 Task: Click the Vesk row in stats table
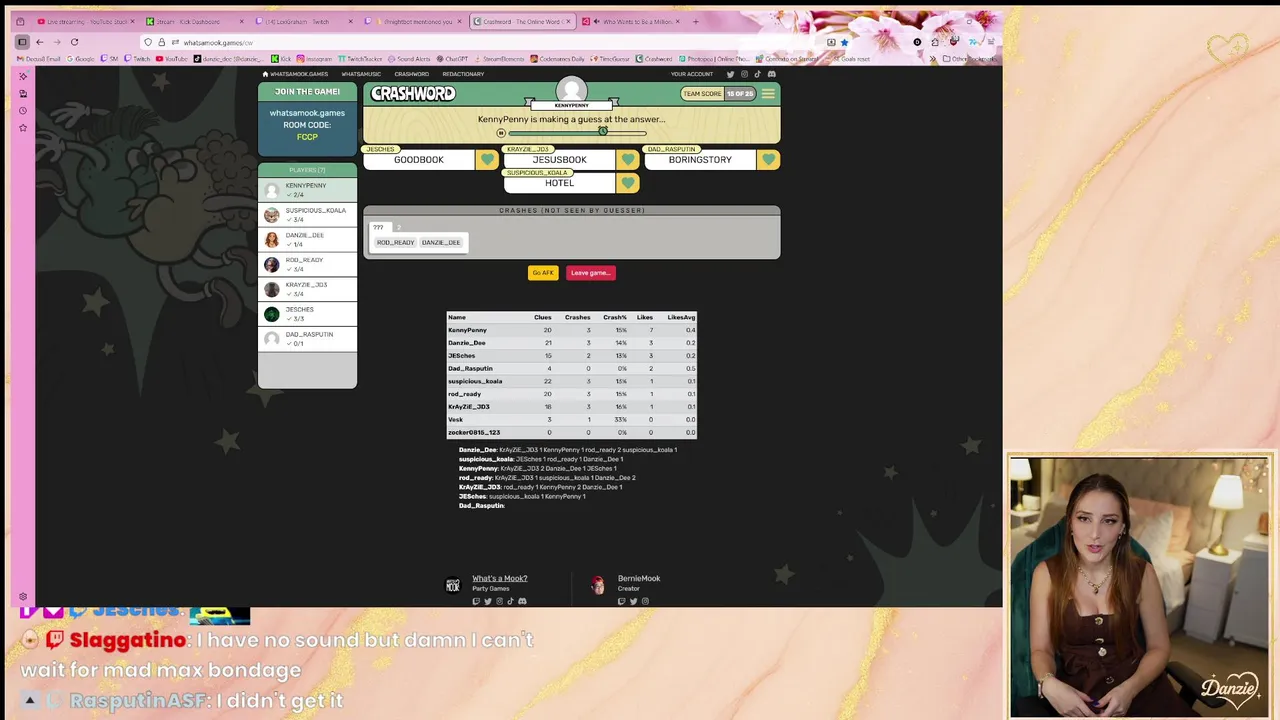pos(571,419)
